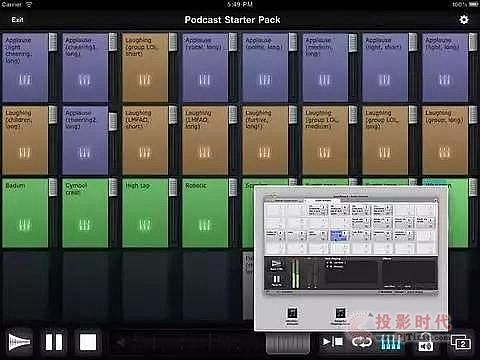Image resolution: width=480 pixels, height=360 pixels.
Task: Click the fade-out wedge icon
Action: (19, 342)
